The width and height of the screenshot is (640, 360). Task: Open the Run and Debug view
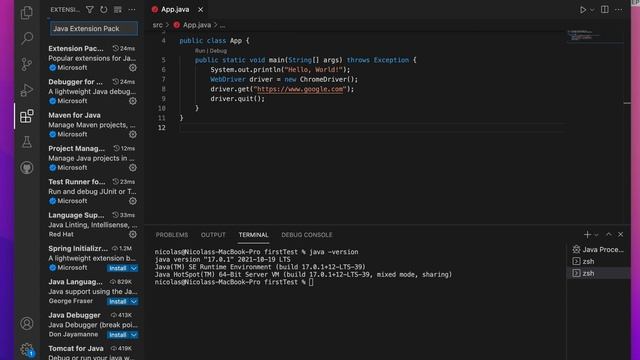point(27,90)
